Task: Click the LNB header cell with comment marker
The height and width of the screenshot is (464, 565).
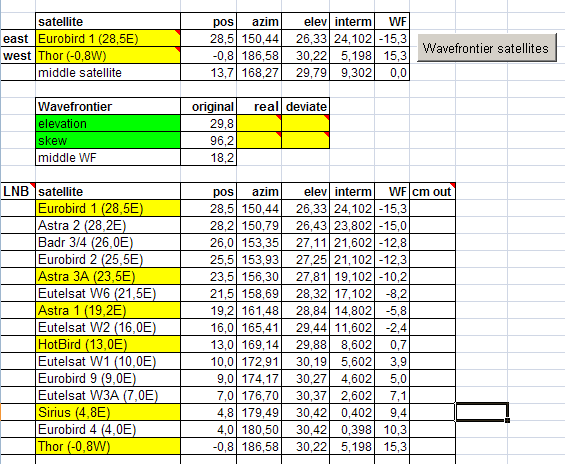Action: [x=18, y=191]
